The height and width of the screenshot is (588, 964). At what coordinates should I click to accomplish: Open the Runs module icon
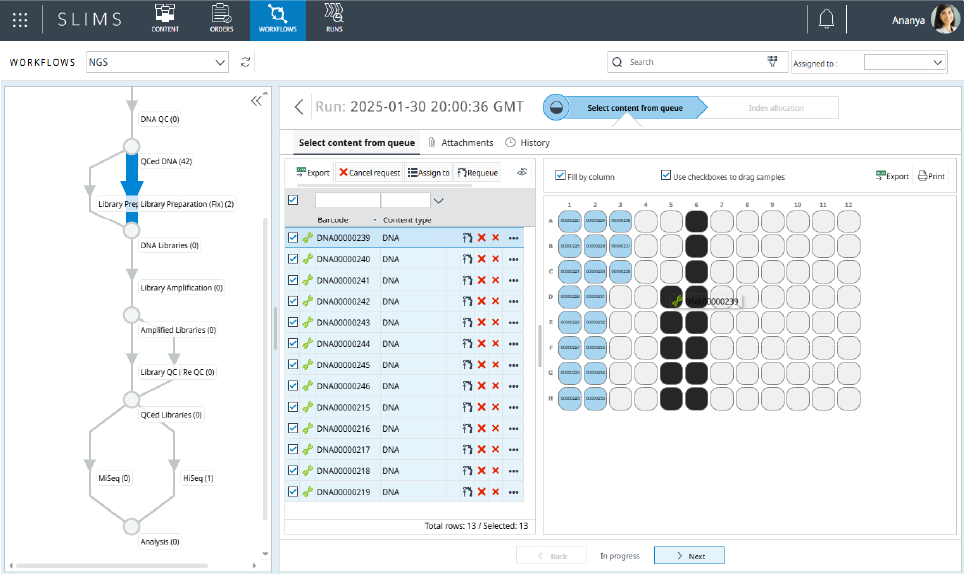(x=335, y=19)
